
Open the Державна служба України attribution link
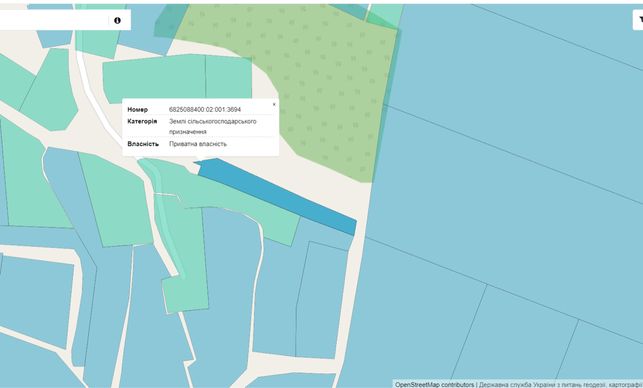560,385
